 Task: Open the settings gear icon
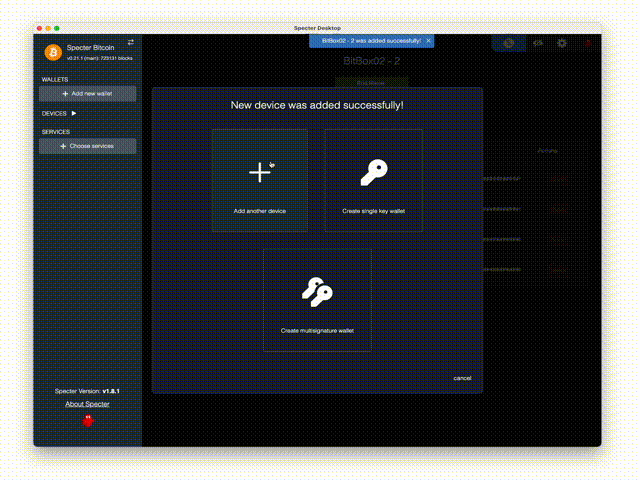tap(562, 43)
